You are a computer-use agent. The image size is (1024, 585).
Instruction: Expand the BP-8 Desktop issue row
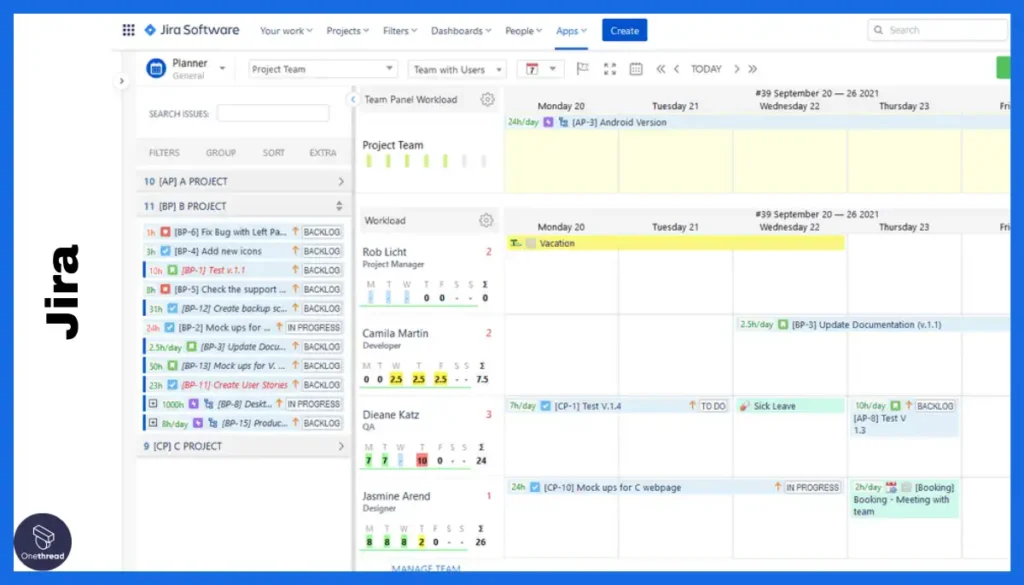click(x=153, y=403)
